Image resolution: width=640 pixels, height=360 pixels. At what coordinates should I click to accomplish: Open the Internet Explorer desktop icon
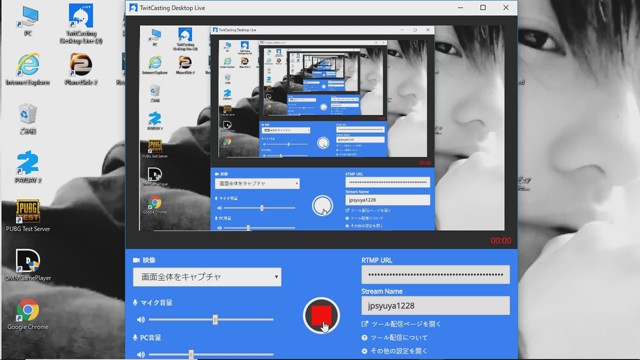pyautogui.click(x=28, y=69)
